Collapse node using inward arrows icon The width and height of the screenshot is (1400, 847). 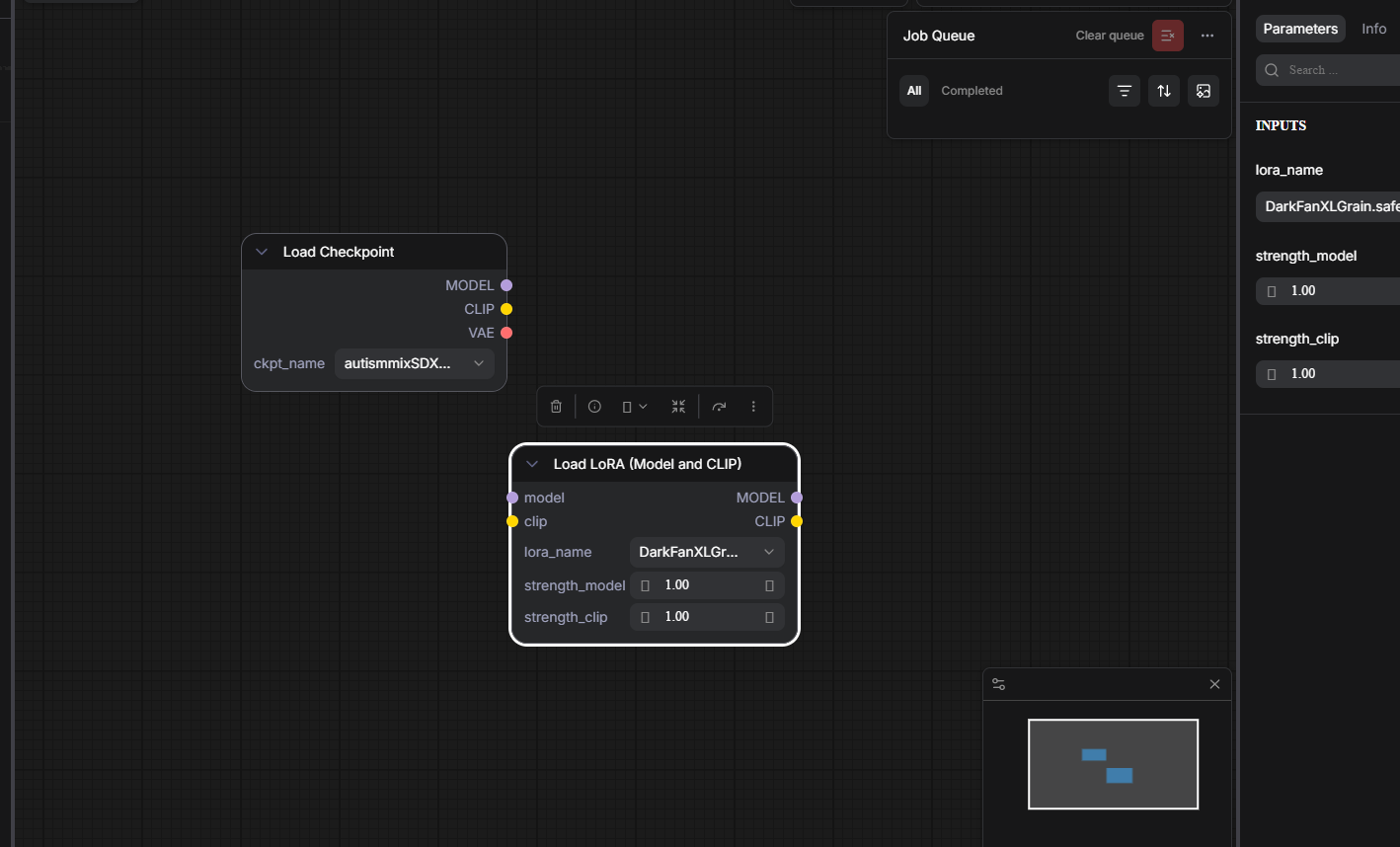click(678, 407)
